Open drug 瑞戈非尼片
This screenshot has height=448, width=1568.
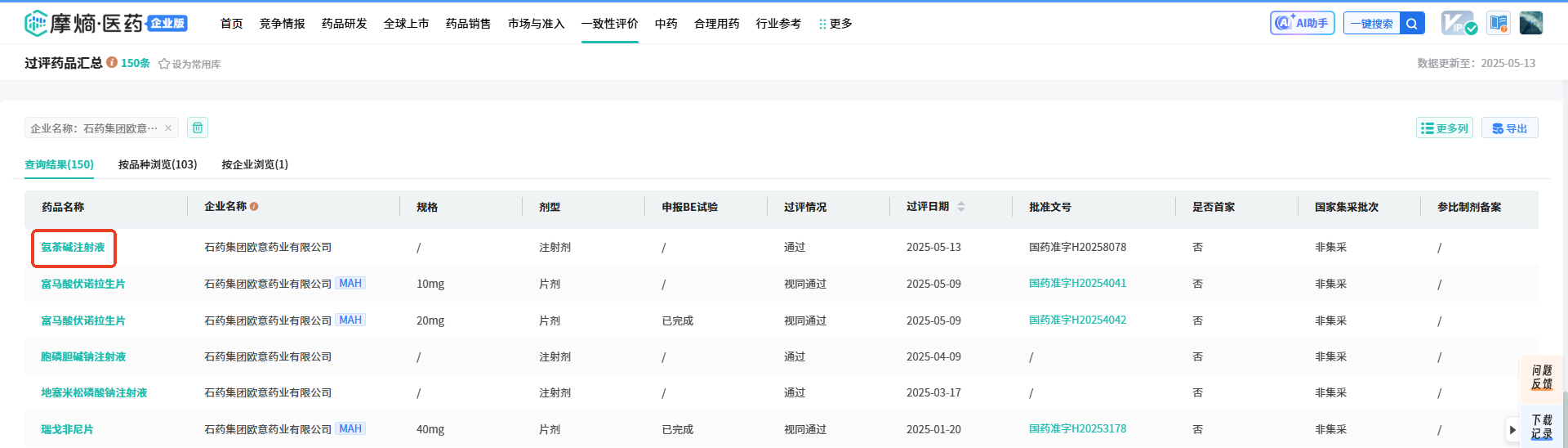(x=68, y=429)
